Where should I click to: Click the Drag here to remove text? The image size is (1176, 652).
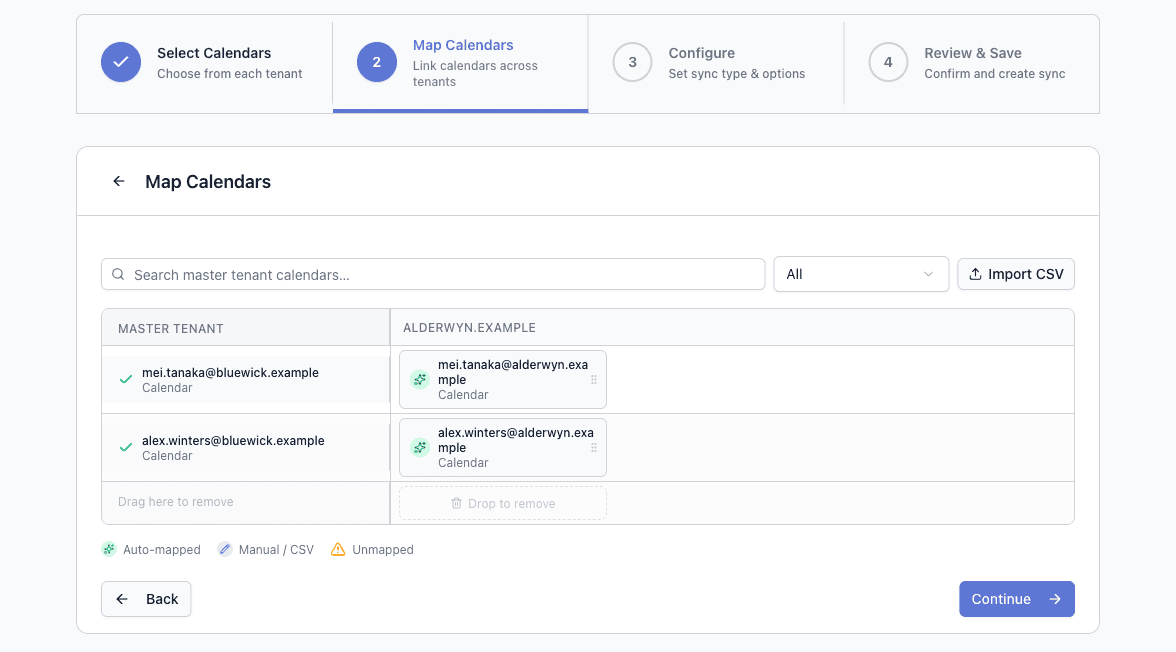pyautogui.click(x=176, y=502)
